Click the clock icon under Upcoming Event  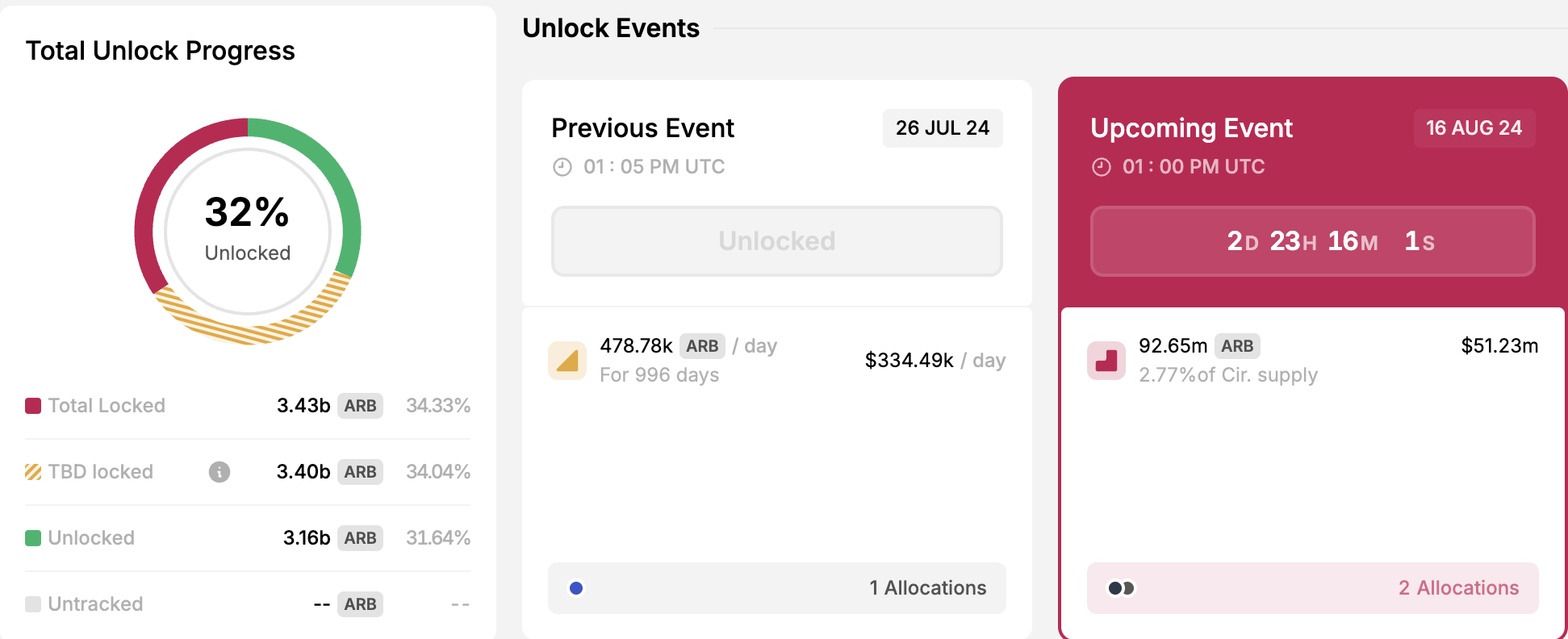[x=1101, y=167]
